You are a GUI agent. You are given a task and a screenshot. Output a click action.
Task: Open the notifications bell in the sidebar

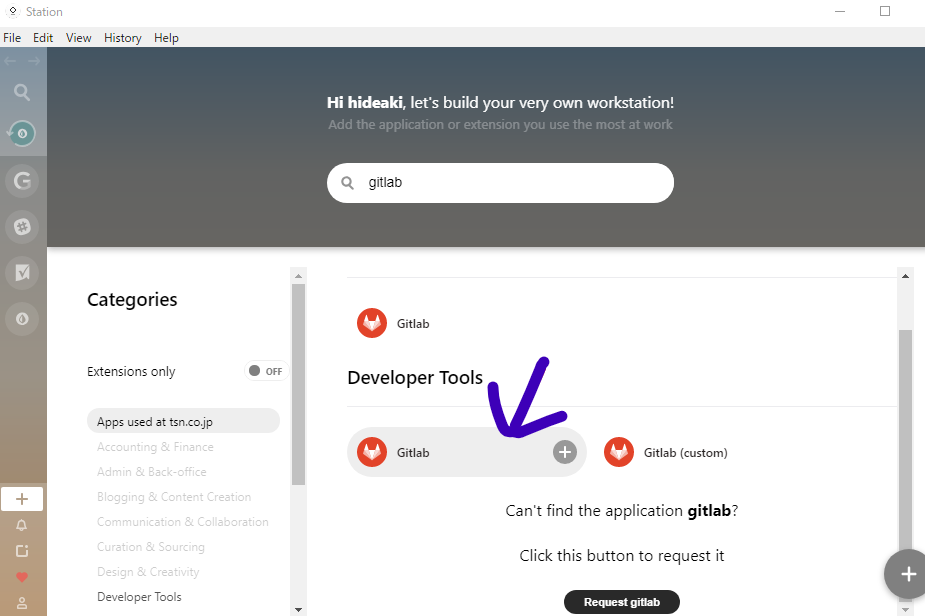22,525
